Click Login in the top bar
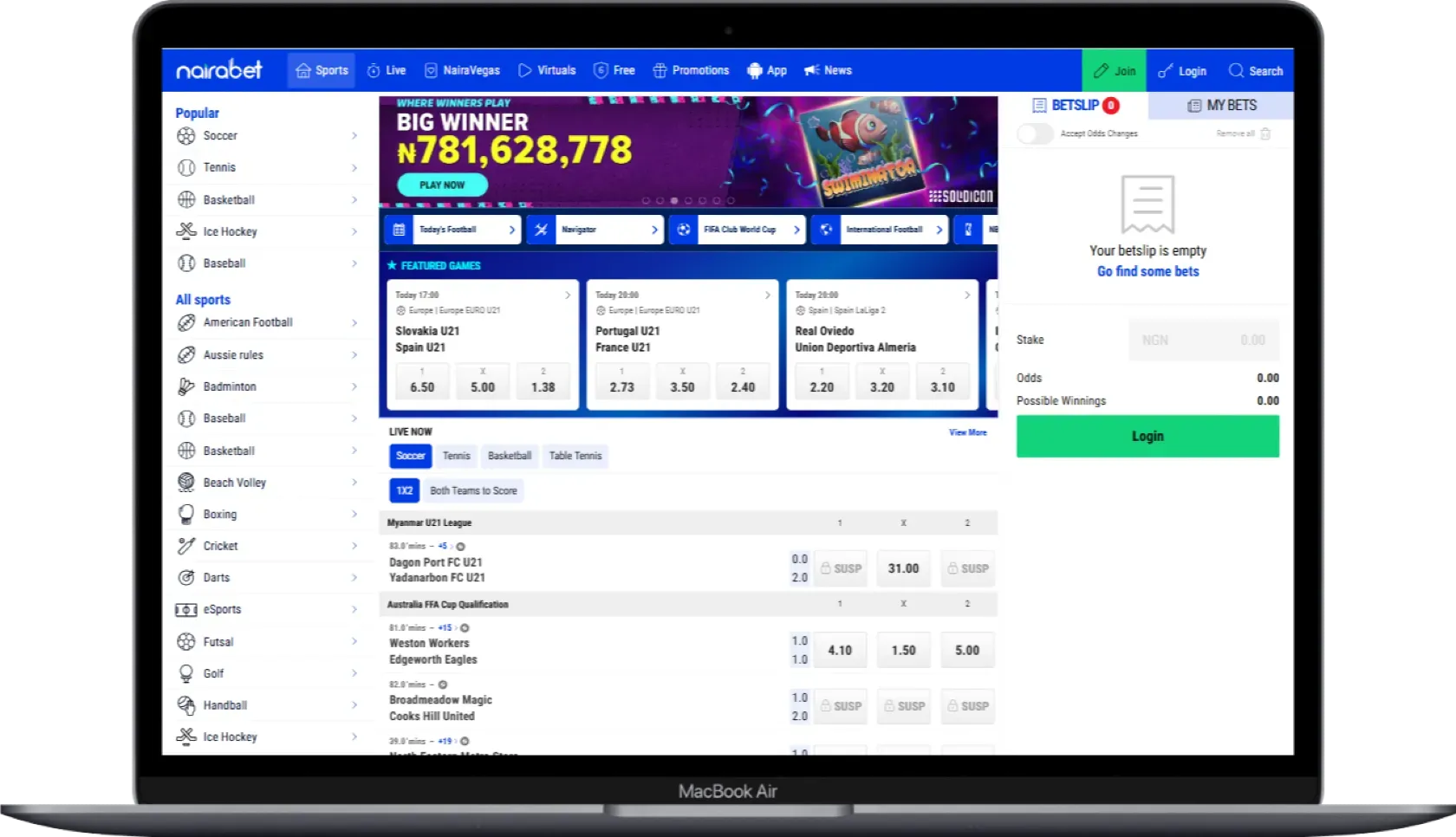This screenshot has width=1456, height=837. 1183,71
